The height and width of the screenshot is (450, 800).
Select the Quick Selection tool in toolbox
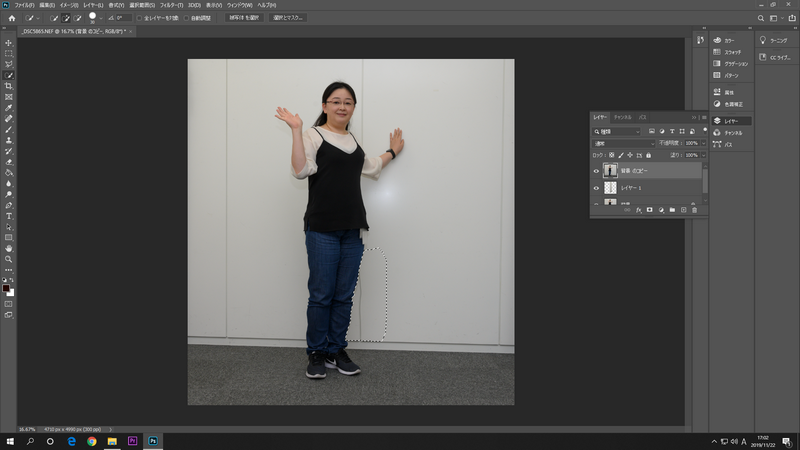(x=9, y=76)
